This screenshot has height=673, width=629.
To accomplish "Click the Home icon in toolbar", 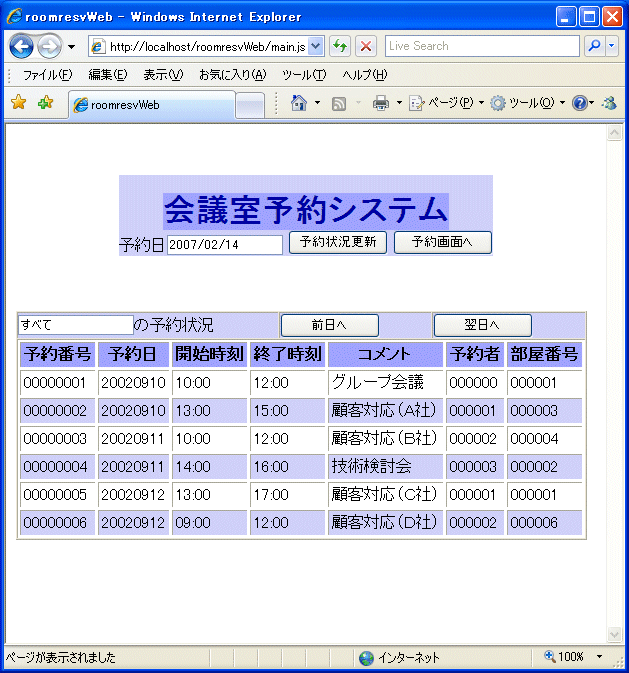I will 299,103.
